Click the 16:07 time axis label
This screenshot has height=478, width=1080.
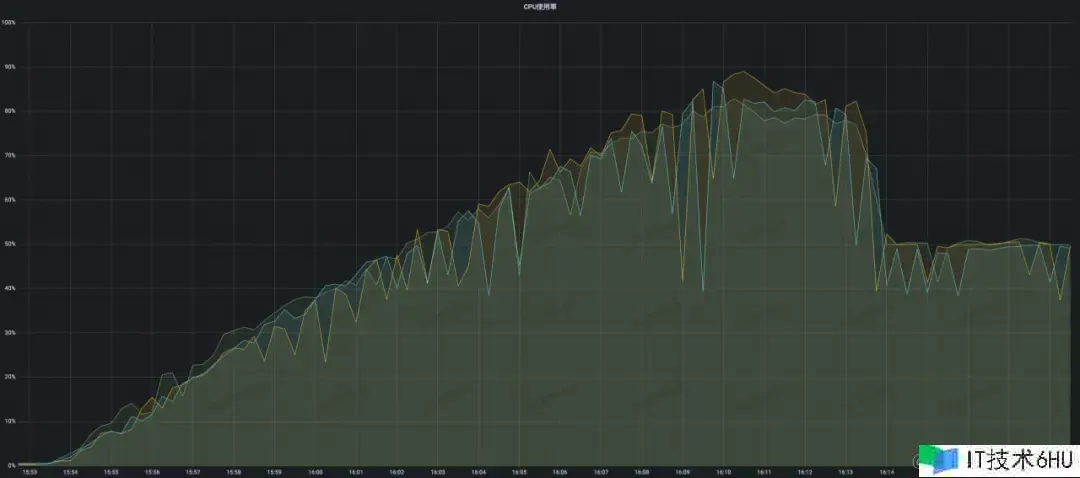pos(601,472)
